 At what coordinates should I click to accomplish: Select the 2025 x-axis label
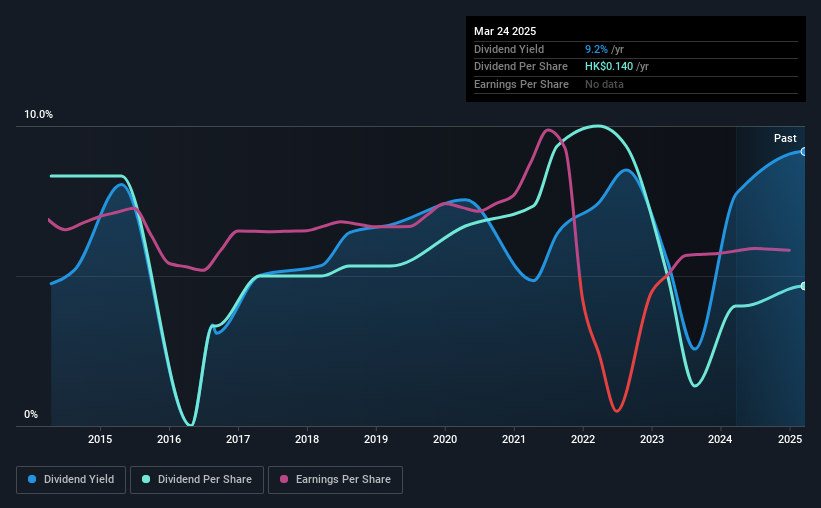(x=790, y=439)
